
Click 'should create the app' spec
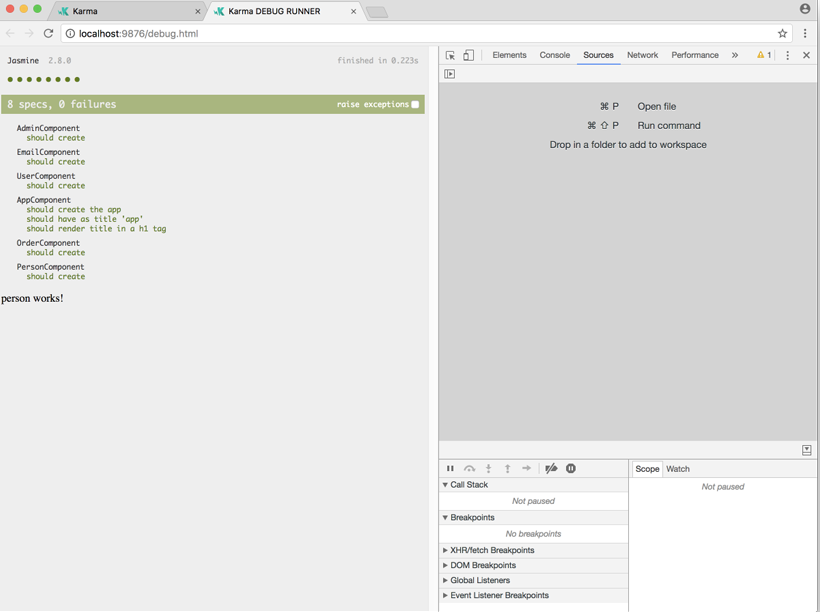[74, 209]
